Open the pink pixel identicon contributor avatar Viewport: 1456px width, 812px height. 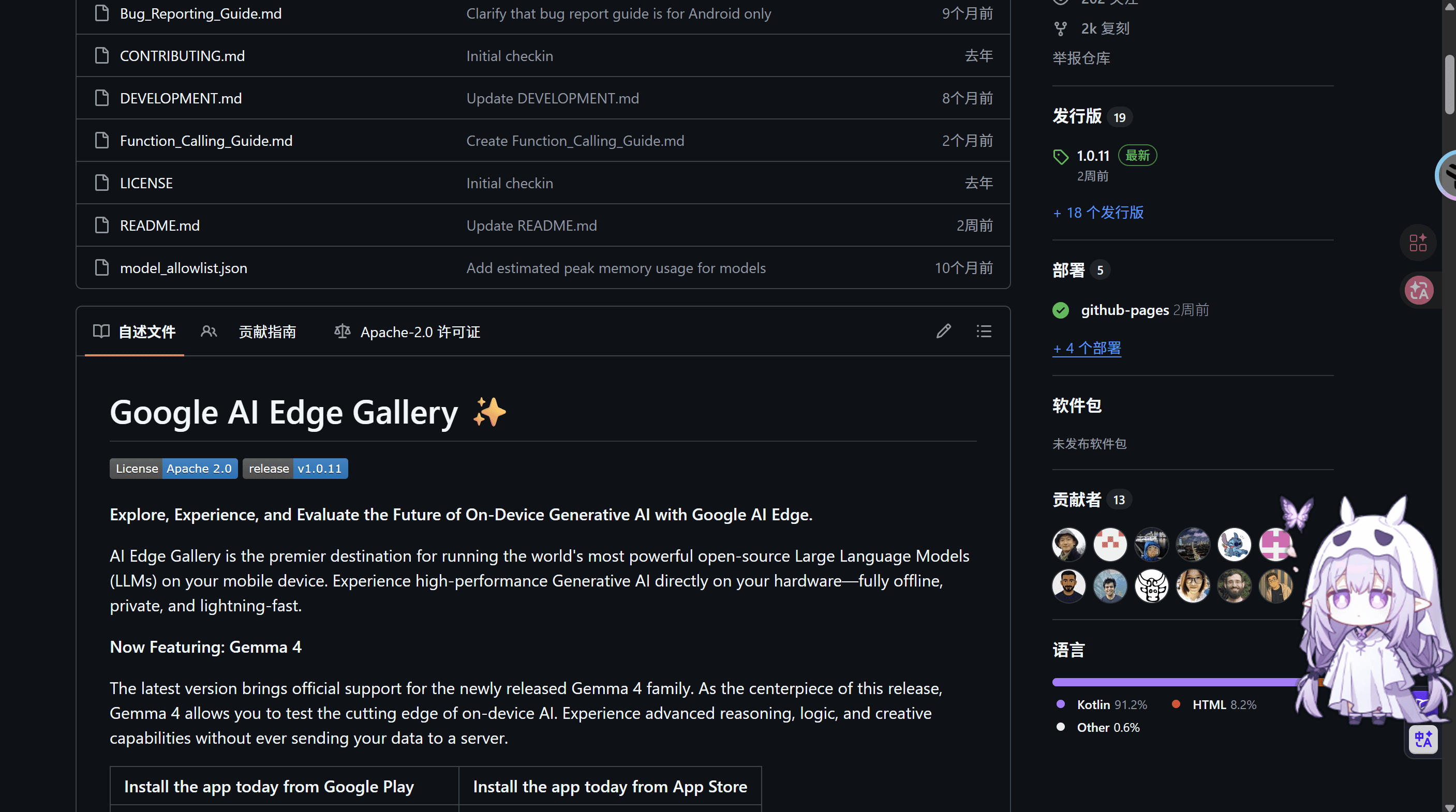[1276, 545]
